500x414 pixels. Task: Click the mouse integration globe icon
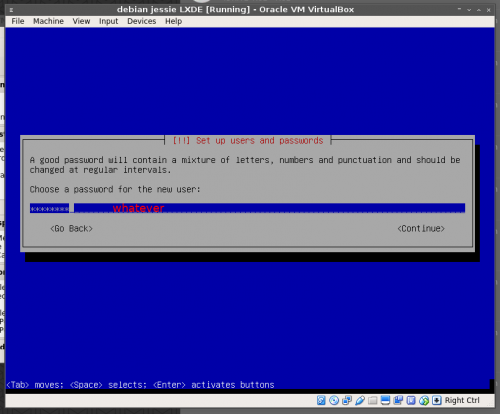tap(424, 400)
